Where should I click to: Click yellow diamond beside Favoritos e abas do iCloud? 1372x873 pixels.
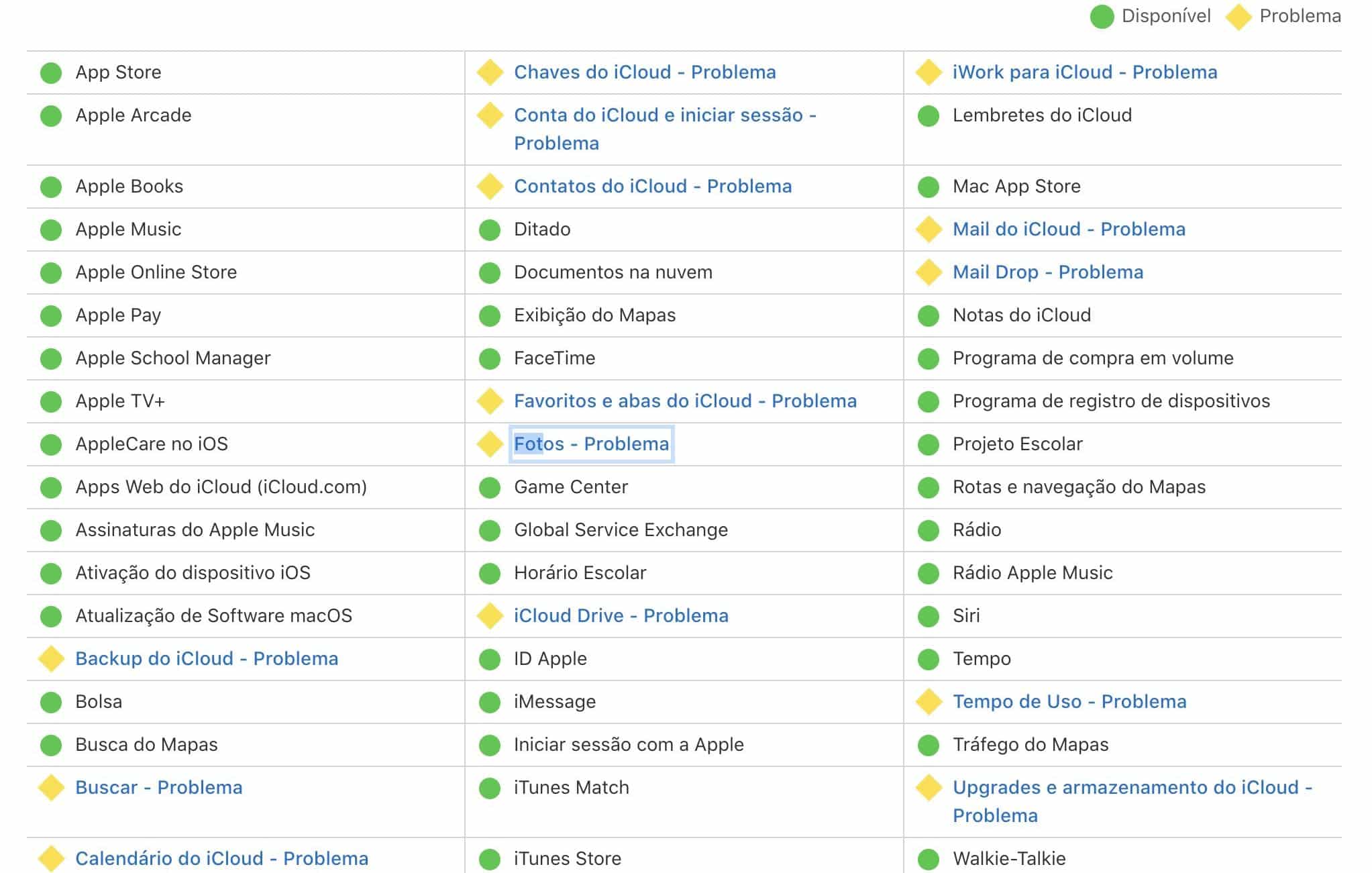click(x=490, y=401)
